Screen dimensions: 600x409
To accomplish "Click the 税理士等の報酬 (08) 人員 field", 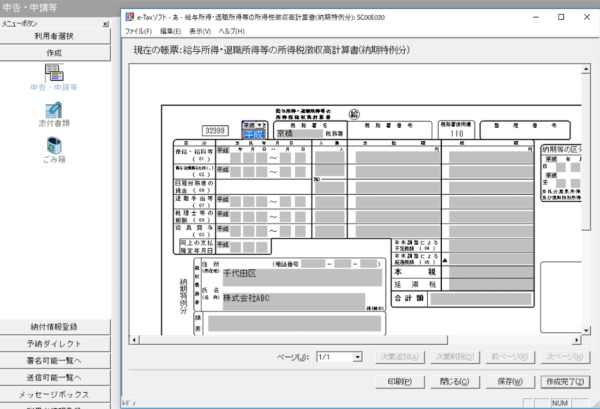I will 329,217.
